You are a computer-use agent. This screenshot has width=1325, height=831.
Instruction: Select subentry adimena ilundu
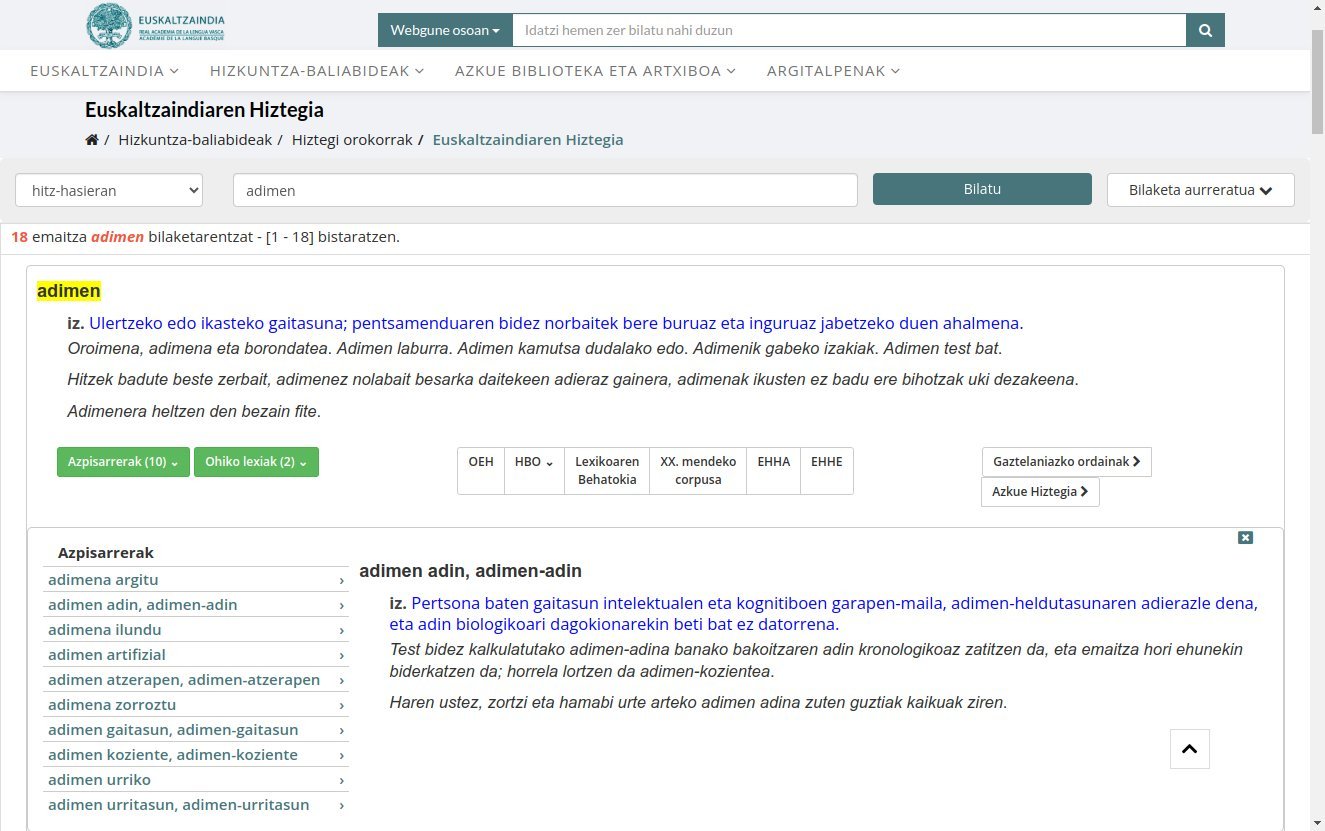[196, 630]
